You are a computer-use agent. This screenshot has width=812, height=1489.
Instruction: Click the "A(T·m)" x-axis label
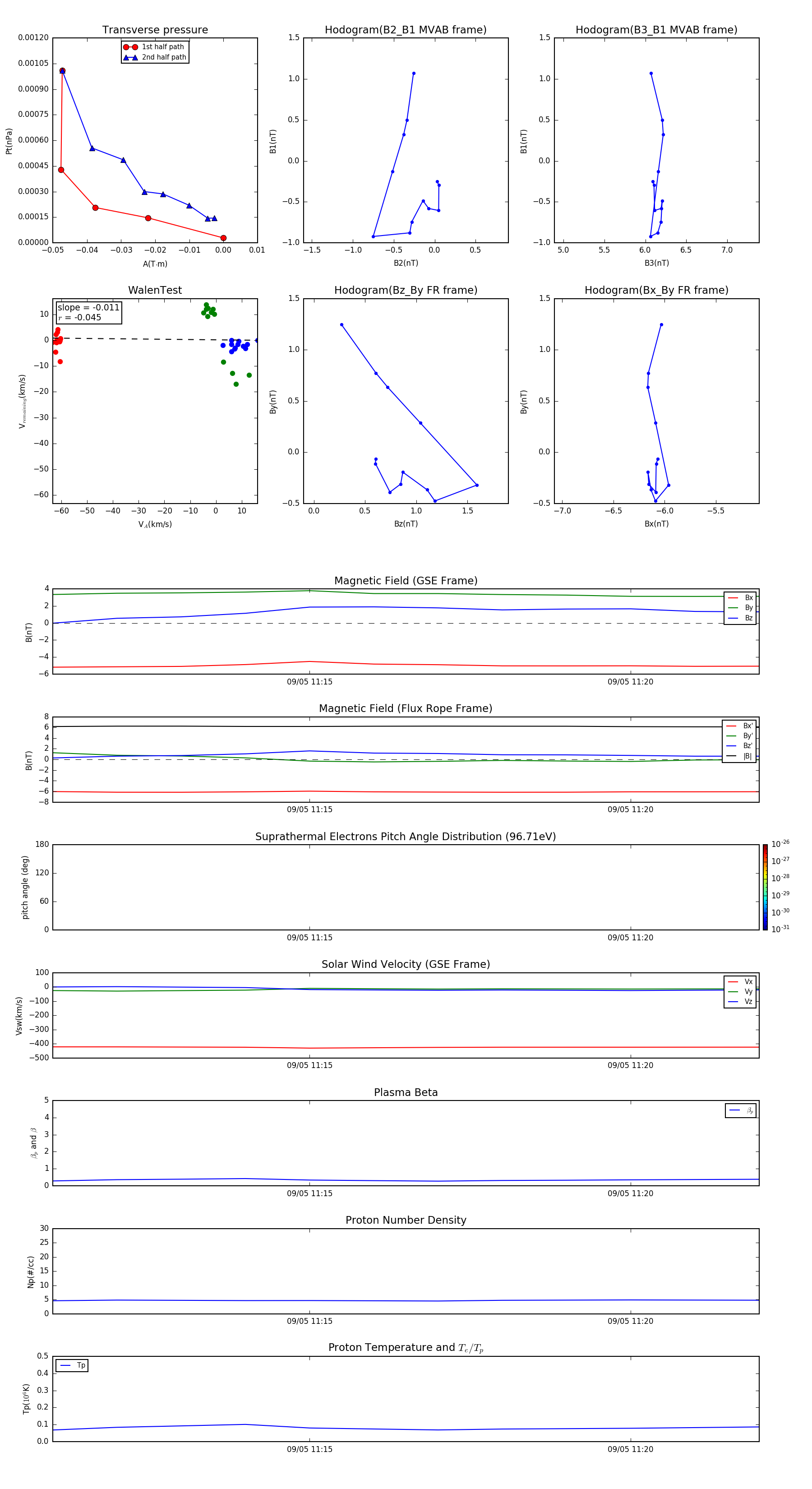point(155,264)
